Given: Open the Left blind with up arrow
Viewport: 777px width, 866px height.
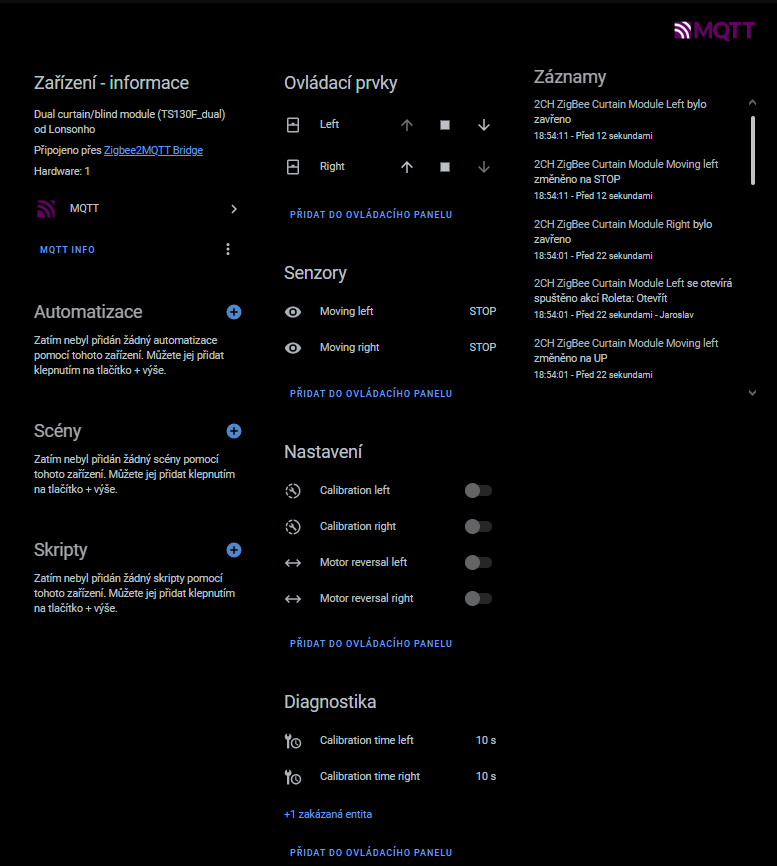Looking at the screenshot, I should point(407,125).
